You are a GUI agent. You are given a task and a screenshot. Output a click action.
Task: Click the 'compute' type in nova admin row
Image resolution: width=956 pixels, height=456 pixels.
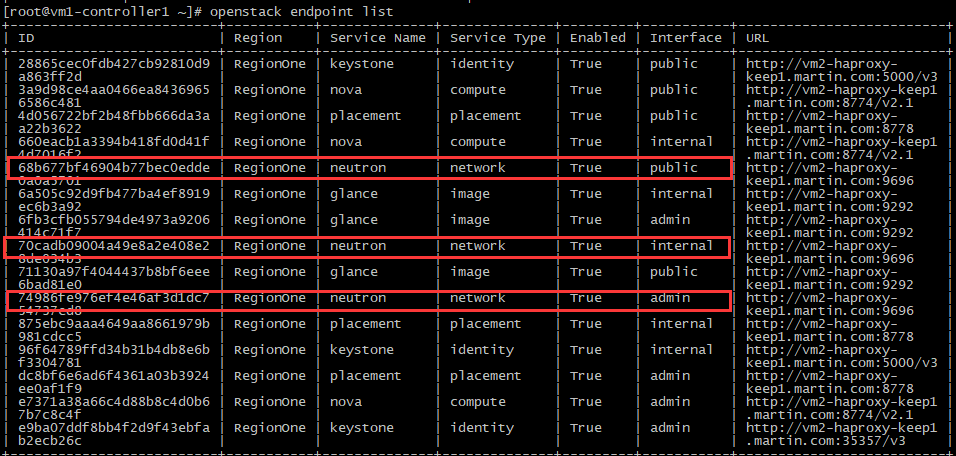pos(478,402)
